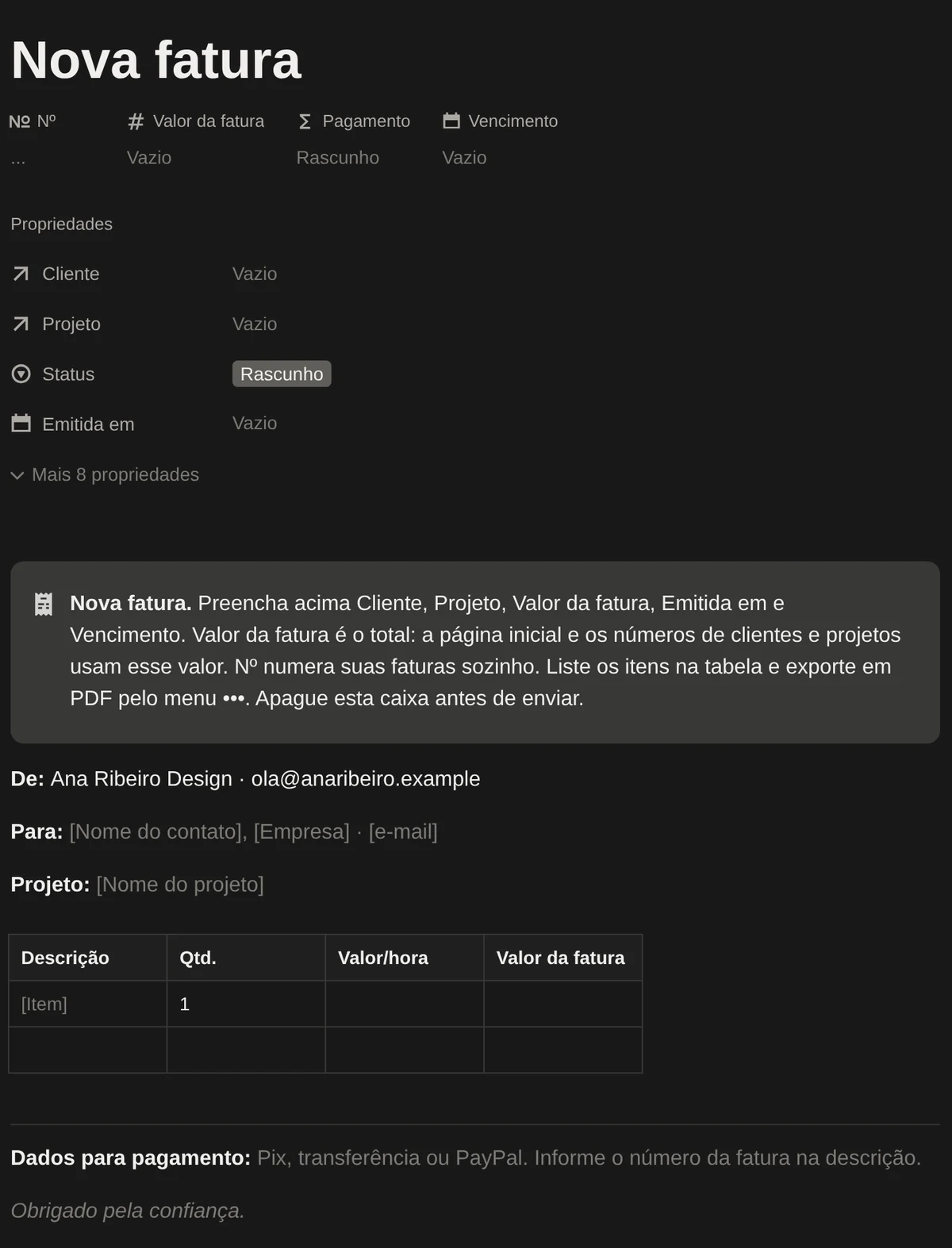Set the empty Projeto property value
The width and height of the screenshot is (952, 1248).
coord(255,324)
